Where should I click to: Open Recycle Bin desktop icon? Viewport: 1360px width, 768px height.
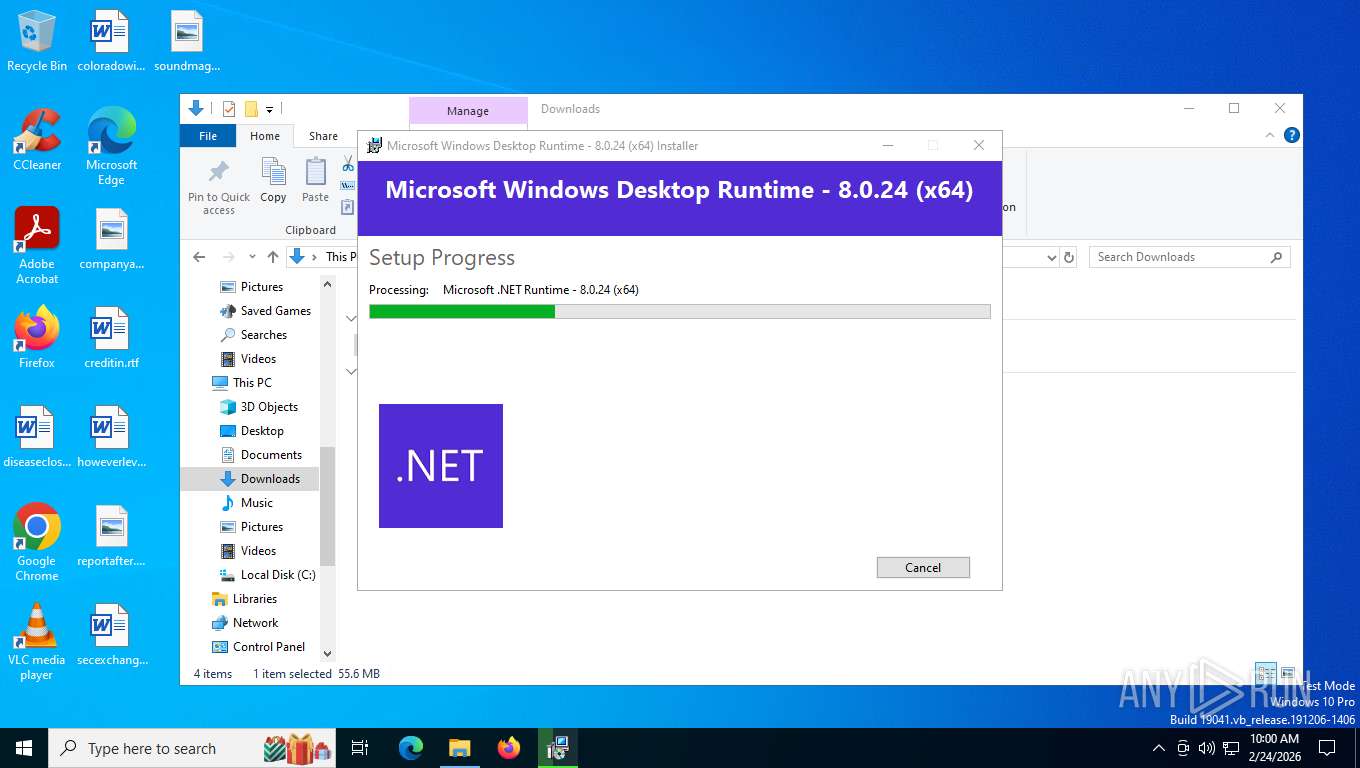coord(37,42)
